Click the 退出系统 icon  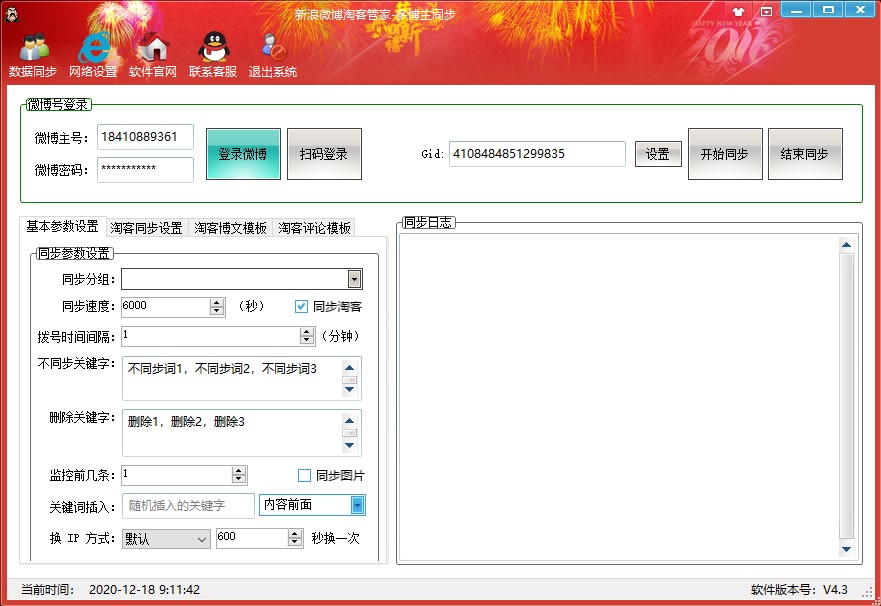tap(273, 55)
